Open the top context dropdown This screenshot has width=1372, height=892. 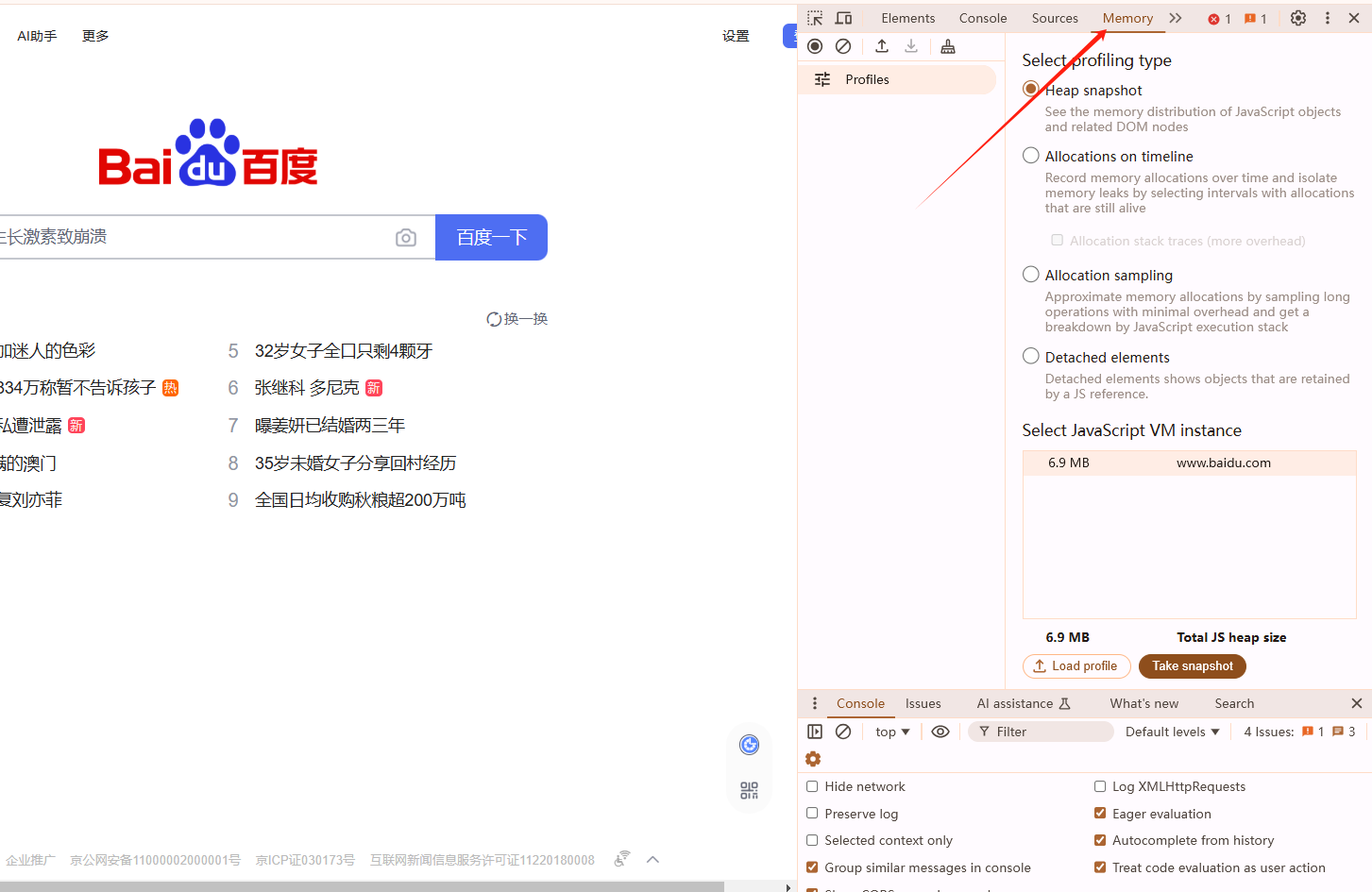click(x=892, y=732)
